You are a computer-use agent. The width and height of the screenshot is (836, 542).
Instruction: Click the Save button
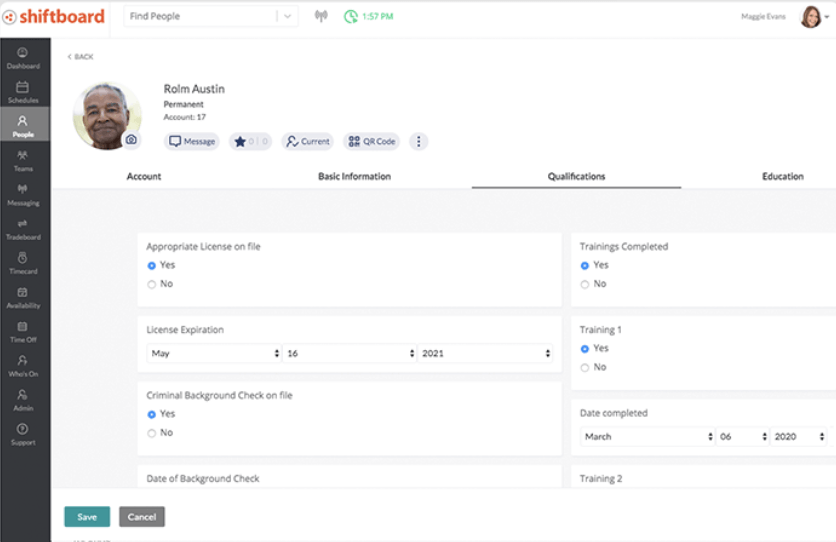(87, 517)
